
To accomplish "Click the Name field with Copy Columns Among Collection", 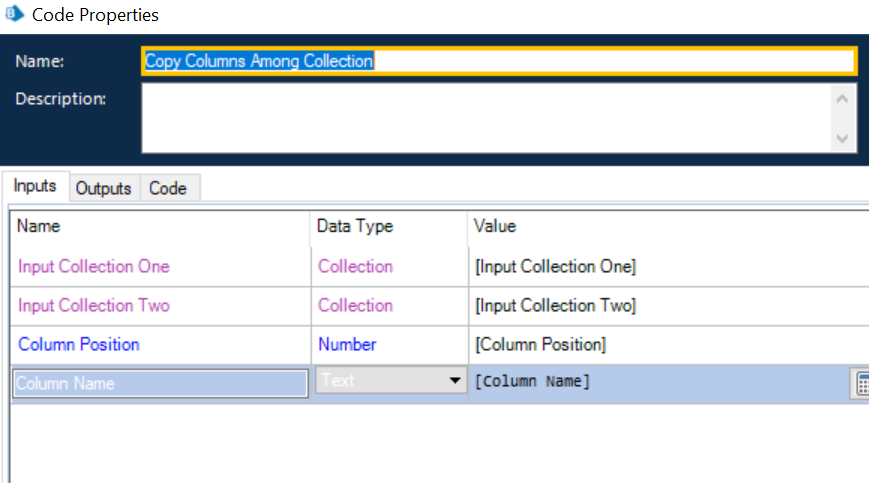I will [499, 61].
